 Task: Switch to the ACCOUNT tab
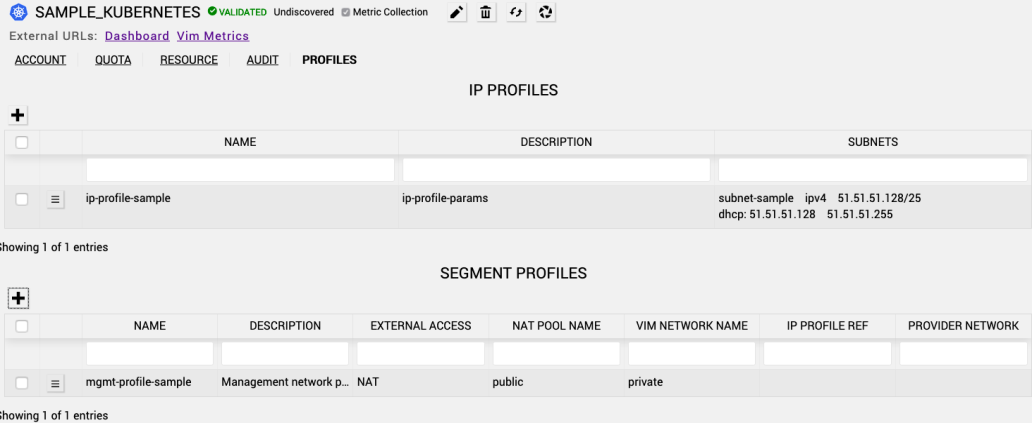pyautogui.click(x=40, y=60)
